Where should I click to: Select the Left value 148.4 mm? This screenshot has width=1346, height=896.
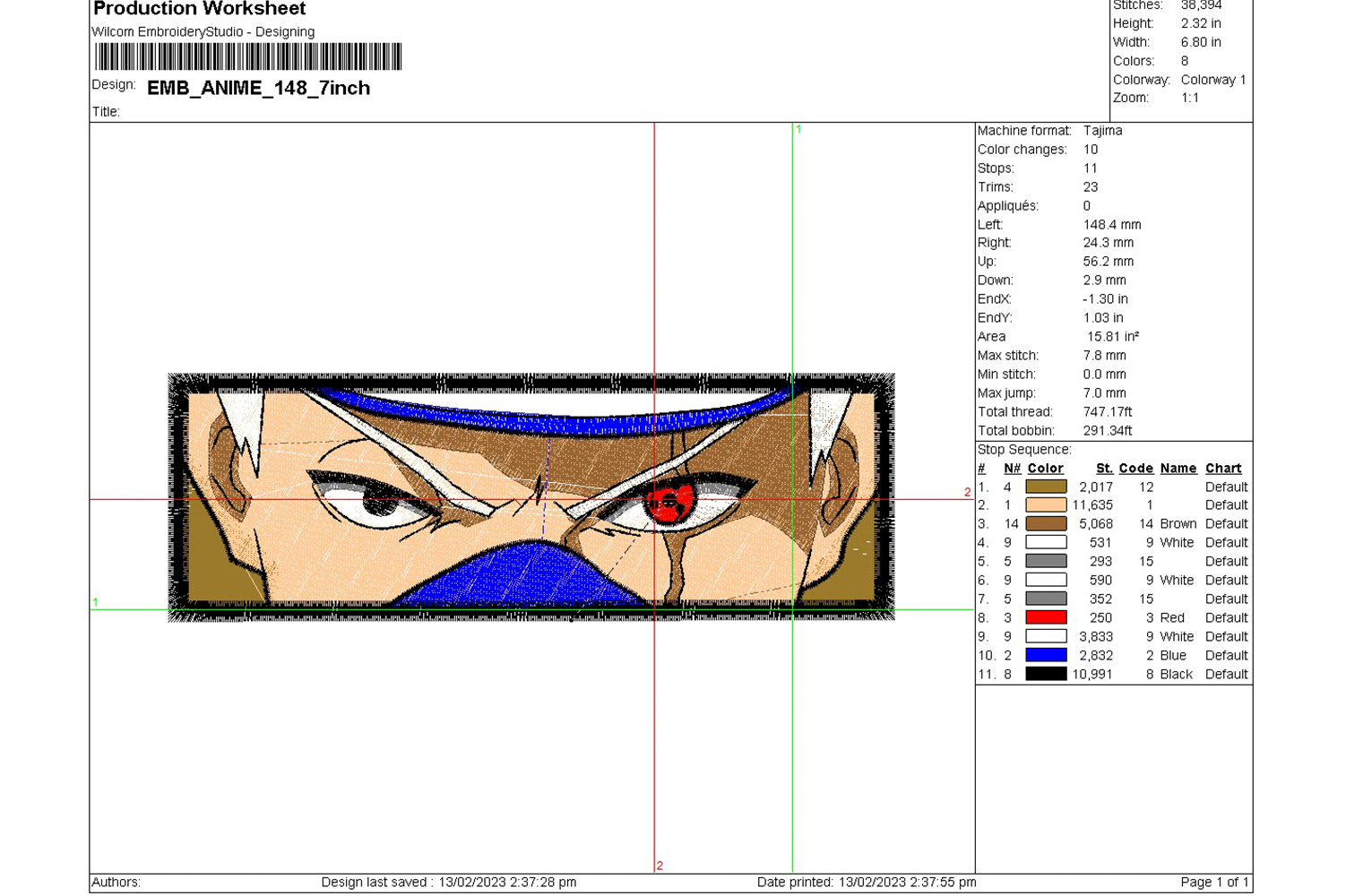click(x=1112, y=225)
